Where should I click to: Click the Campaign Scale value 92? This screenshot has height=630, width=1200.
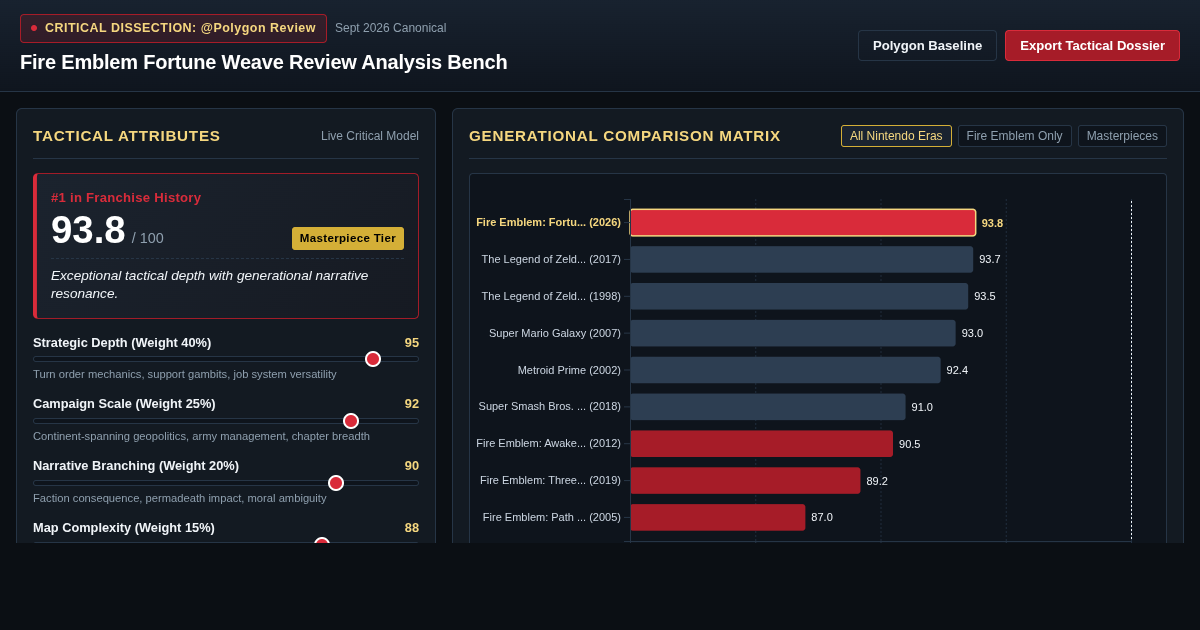point(412,404)
